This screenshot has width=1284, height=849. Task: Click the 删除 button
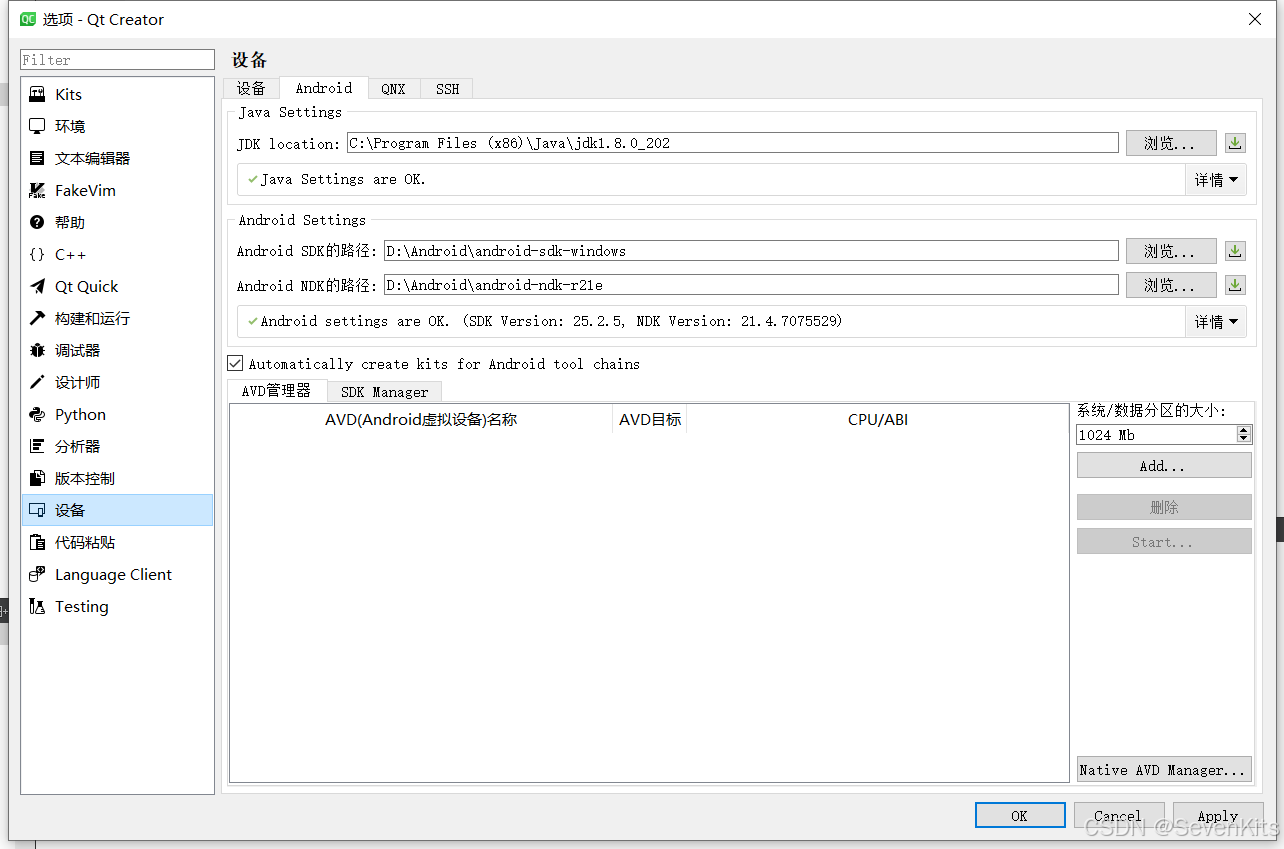[x=1164, y=508]
